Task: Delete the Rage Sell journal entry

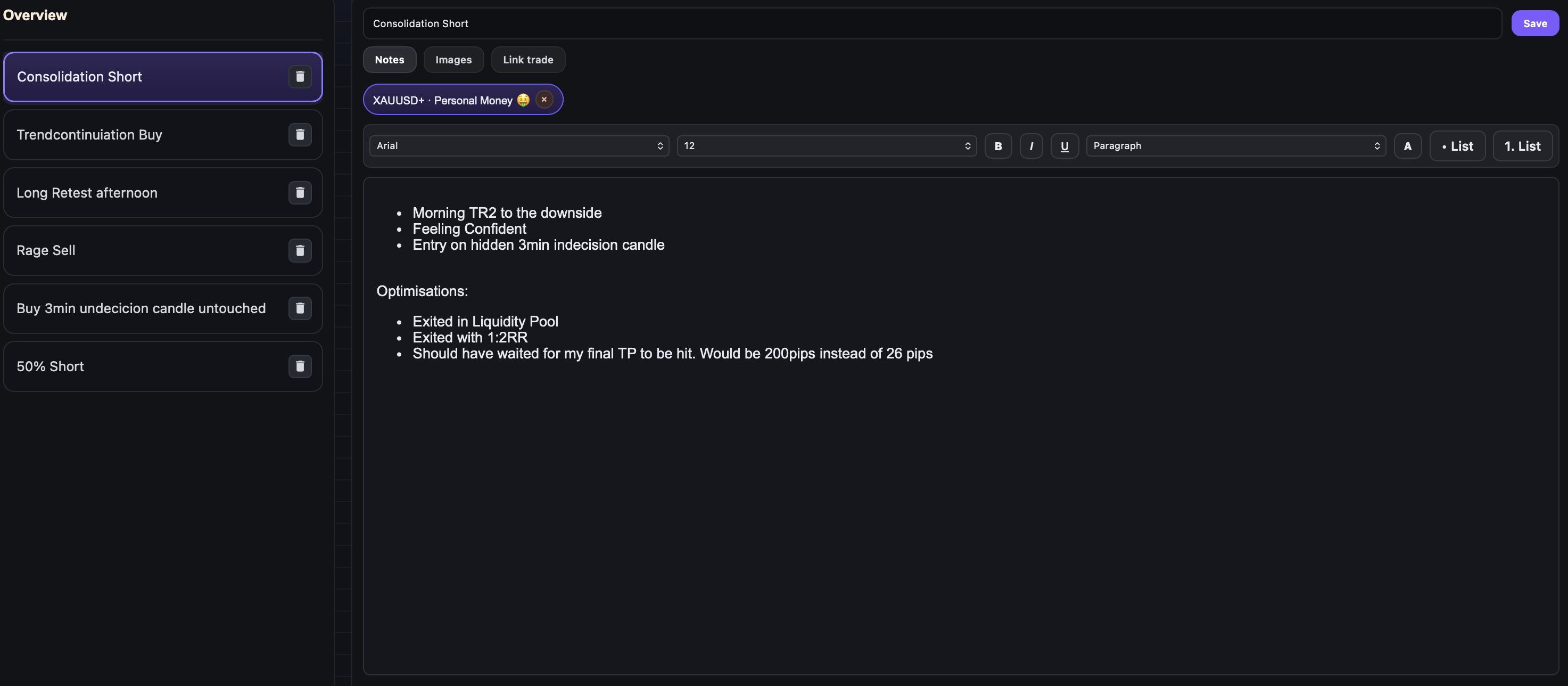Action: [300, 250]
